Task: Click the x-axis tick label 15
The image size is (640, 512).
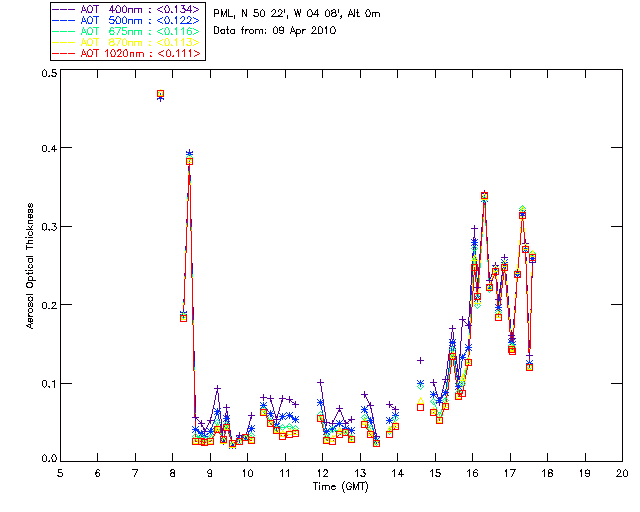Action: click(435, 473)
